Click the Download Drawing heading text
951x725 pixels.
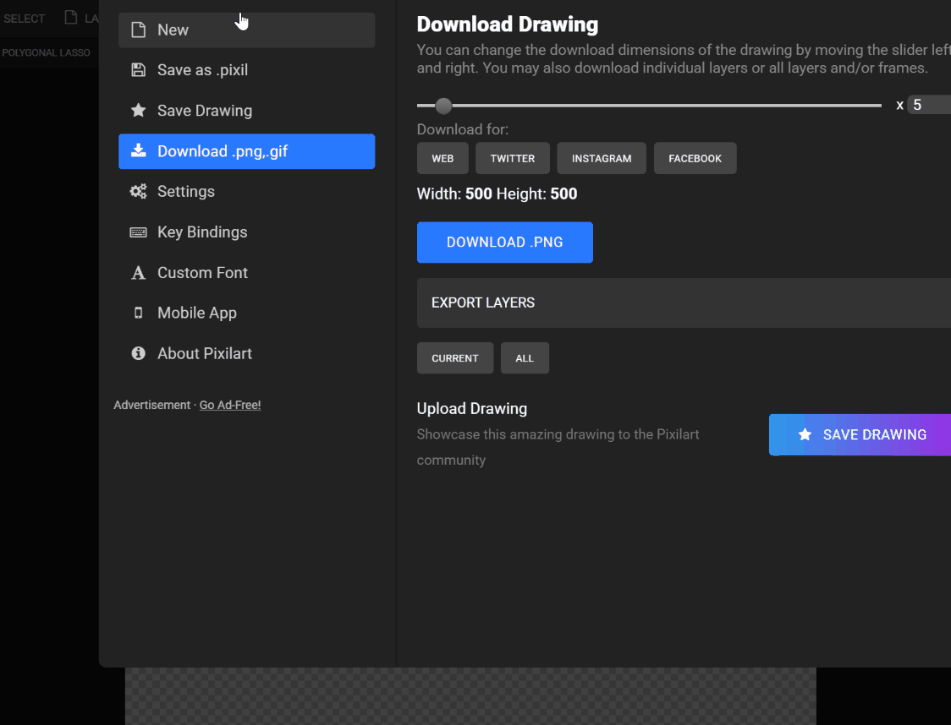[507, 24]
